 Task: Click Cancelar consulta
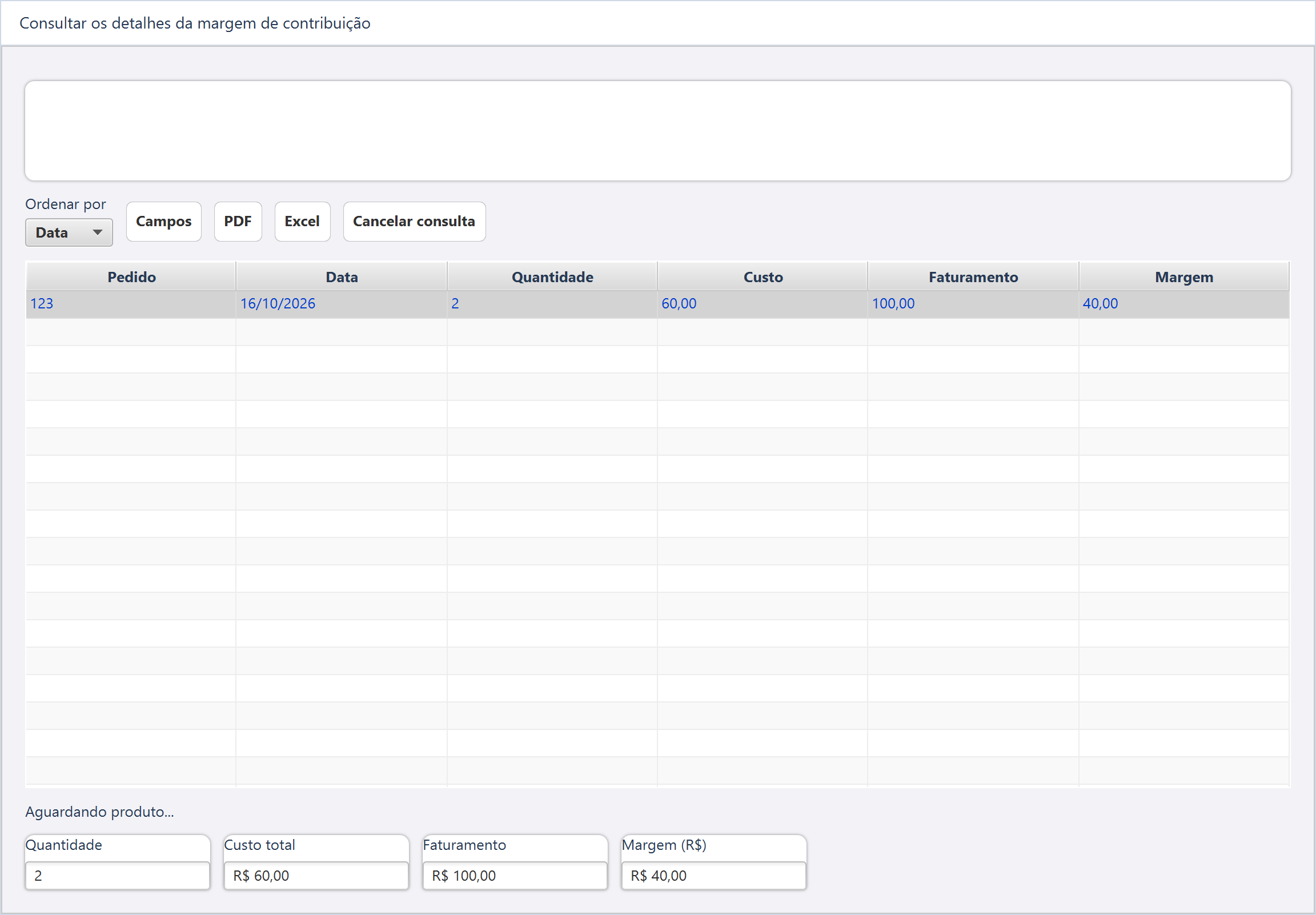(414, 221)
